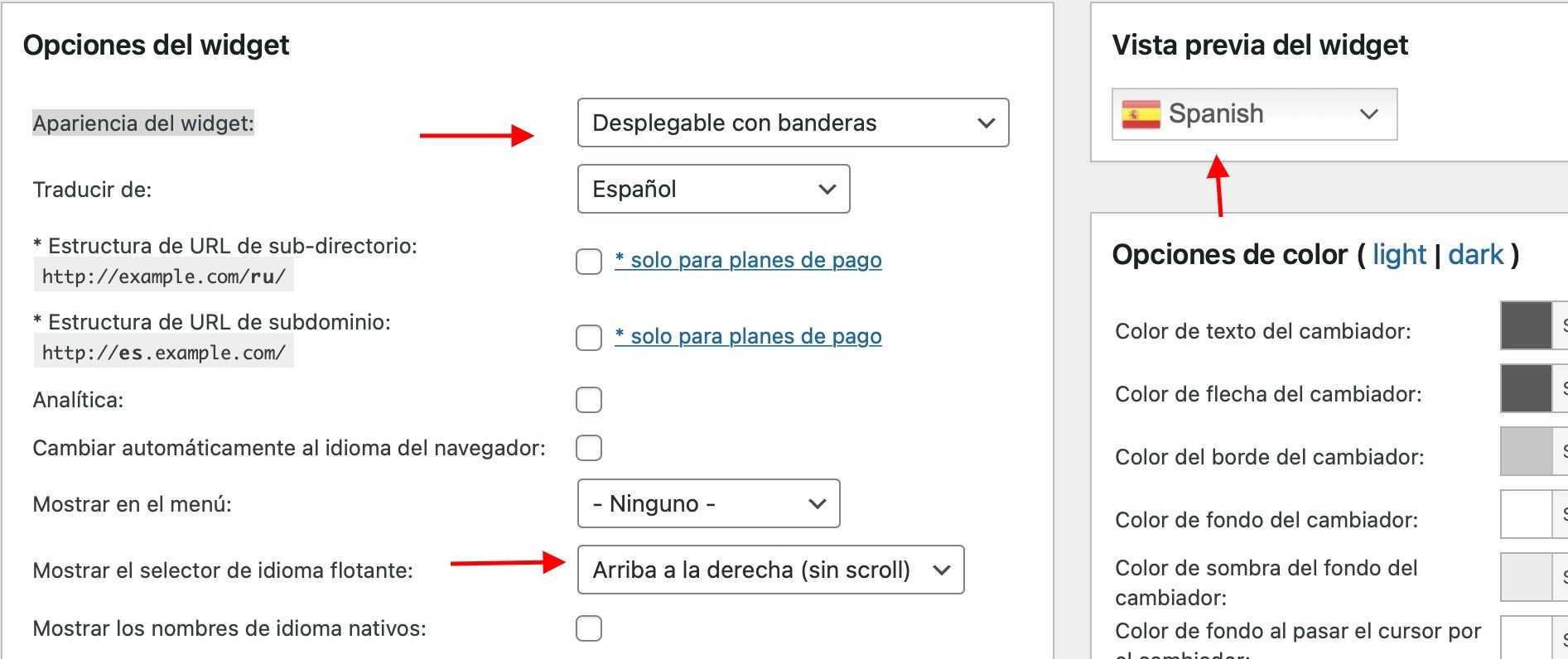
Task: Open the Traducir de Español dropdown
Action: point(713,189)
